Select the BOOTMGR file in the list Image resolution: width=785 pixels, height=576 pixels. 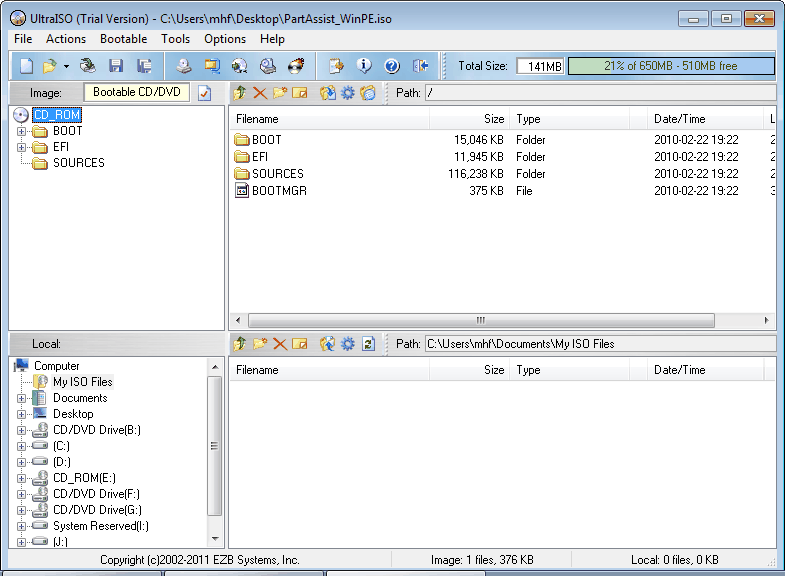point(279,191)
